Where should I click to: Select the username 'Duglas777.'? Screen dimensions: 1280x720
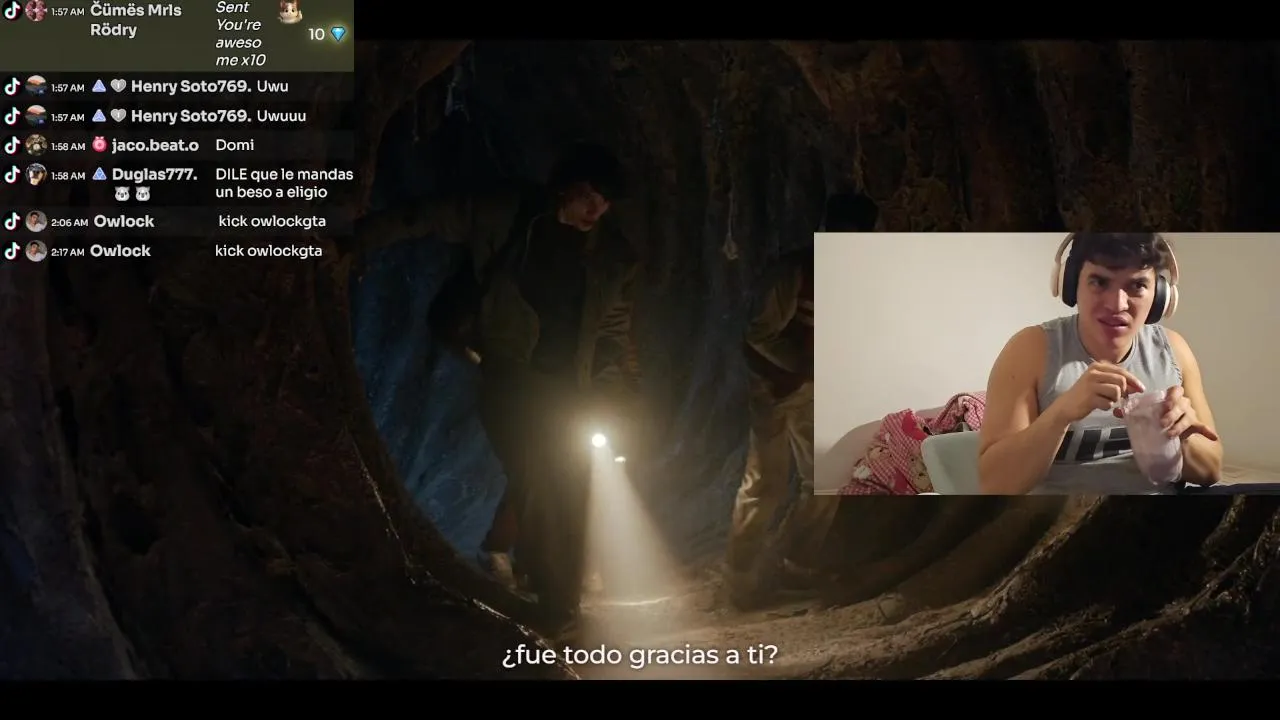pyautogui.click(x=155, y=174)
